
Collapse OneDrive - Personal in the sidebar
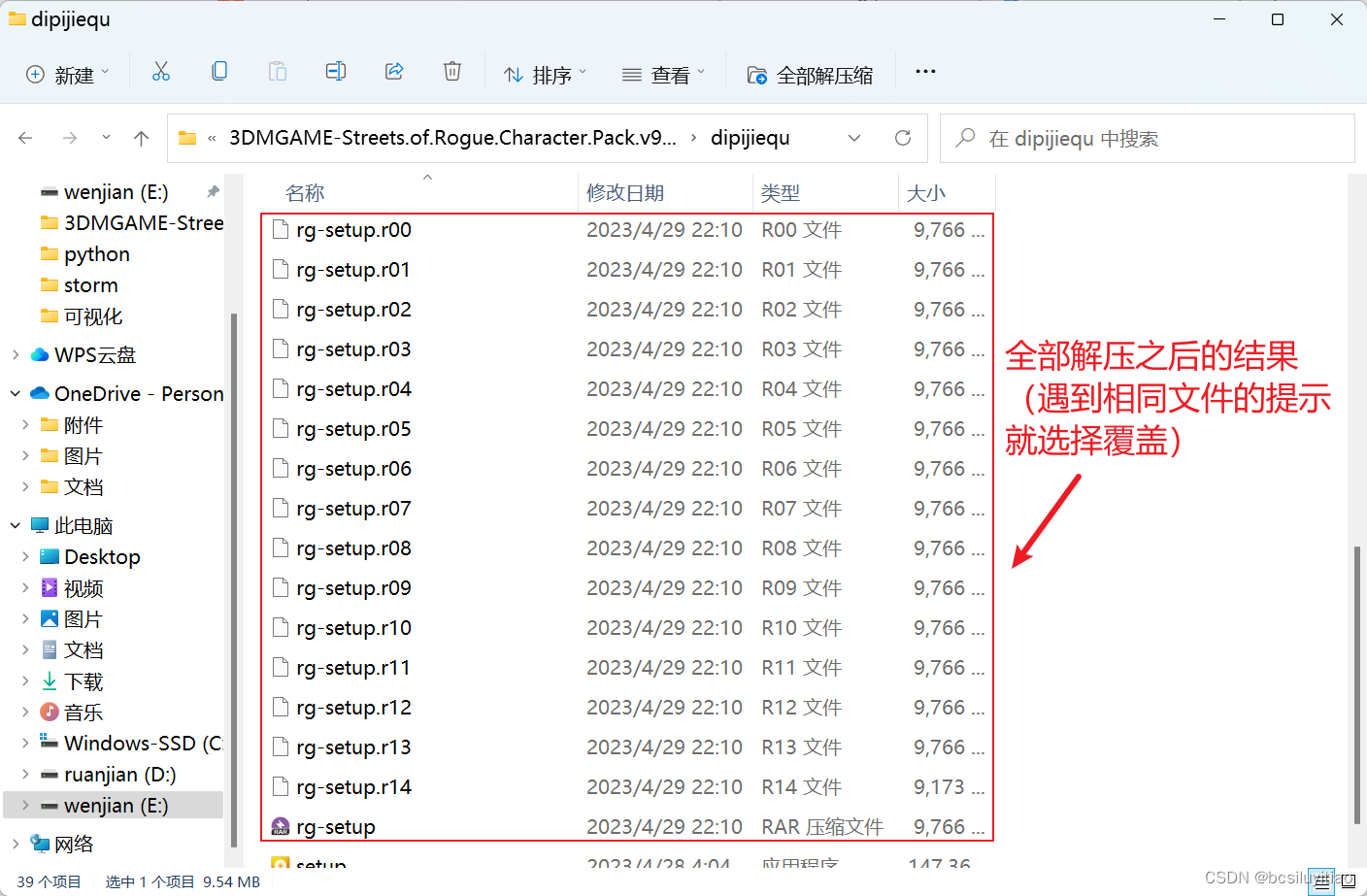tap(14, 393)
